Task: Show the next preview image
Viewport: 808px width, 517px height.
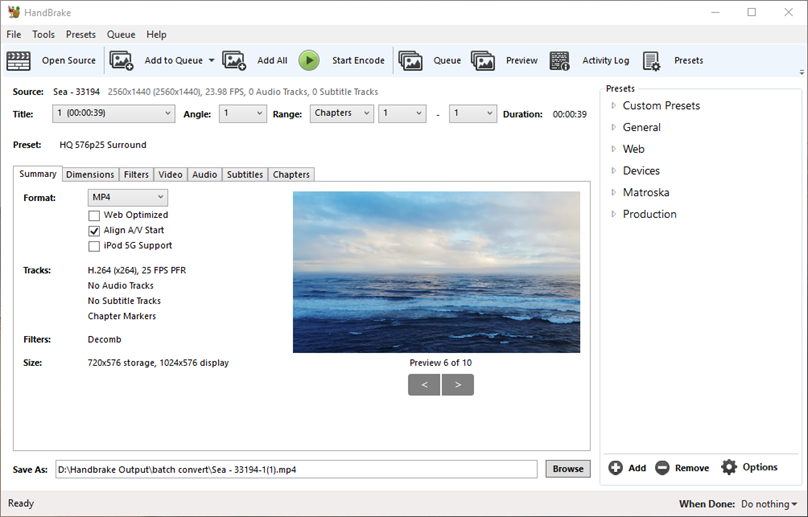Action: tap(458, 385)
